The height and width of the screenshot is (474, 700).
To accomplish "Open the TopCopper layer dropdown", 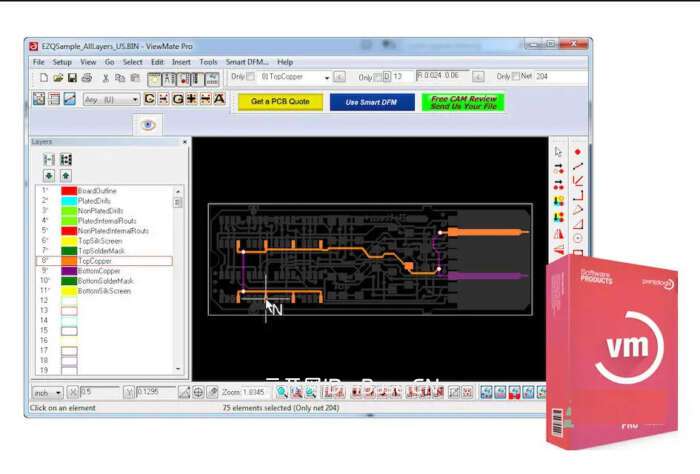I will (326, 77).
